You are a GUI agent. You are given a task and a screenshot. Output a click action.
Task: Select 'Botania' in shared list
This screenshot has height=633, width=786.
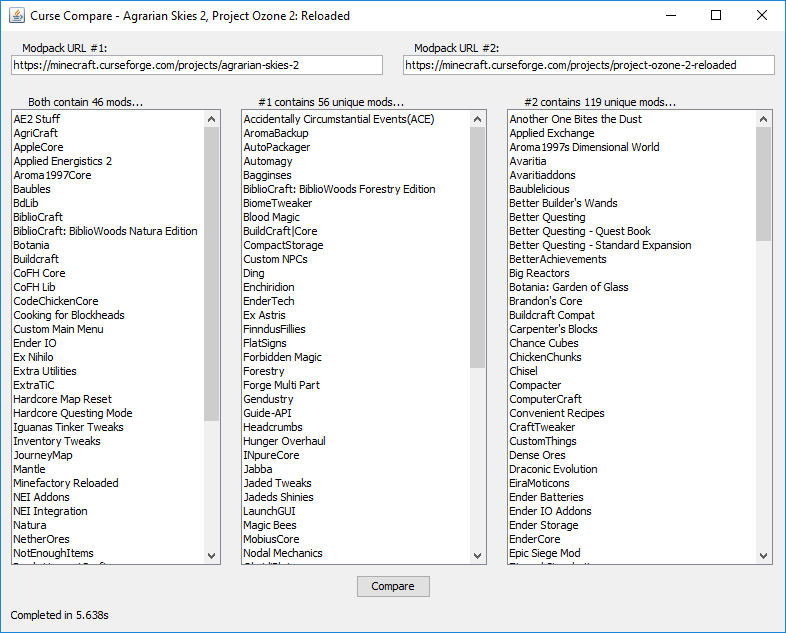tap(31, 246)
